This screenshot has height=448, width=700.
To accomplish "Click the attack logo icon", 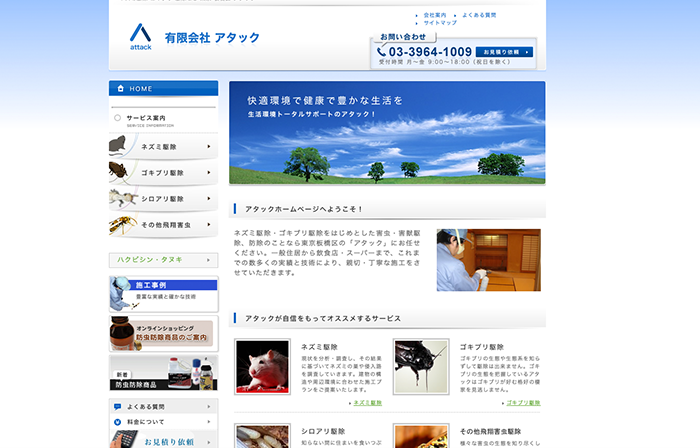I will (x=141, y=37).
